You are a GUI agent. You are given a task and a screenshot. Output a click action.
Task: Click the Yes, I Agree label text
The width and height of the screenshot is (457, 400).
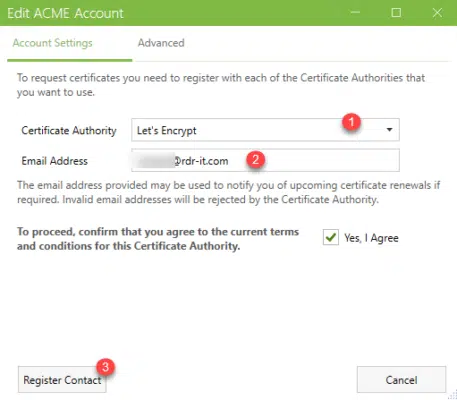click(371, 238)
